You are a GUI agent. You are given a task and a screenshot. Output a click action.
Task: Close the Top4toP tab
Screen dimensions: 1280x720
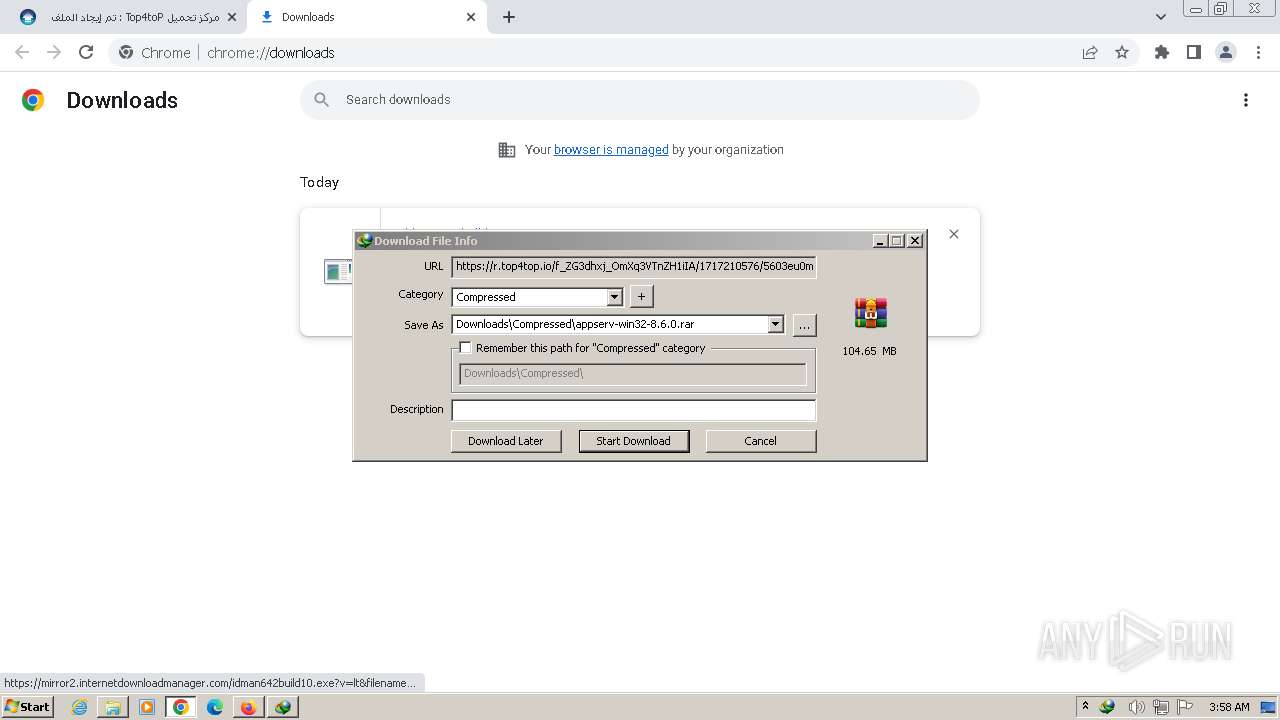click(232, 17)
